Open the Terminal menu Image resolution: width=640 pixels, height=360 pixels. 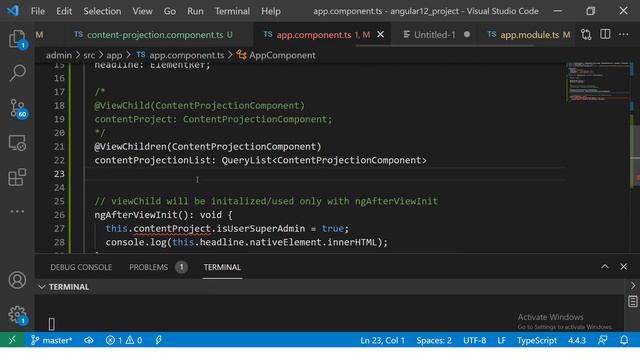tap(232, 11)
